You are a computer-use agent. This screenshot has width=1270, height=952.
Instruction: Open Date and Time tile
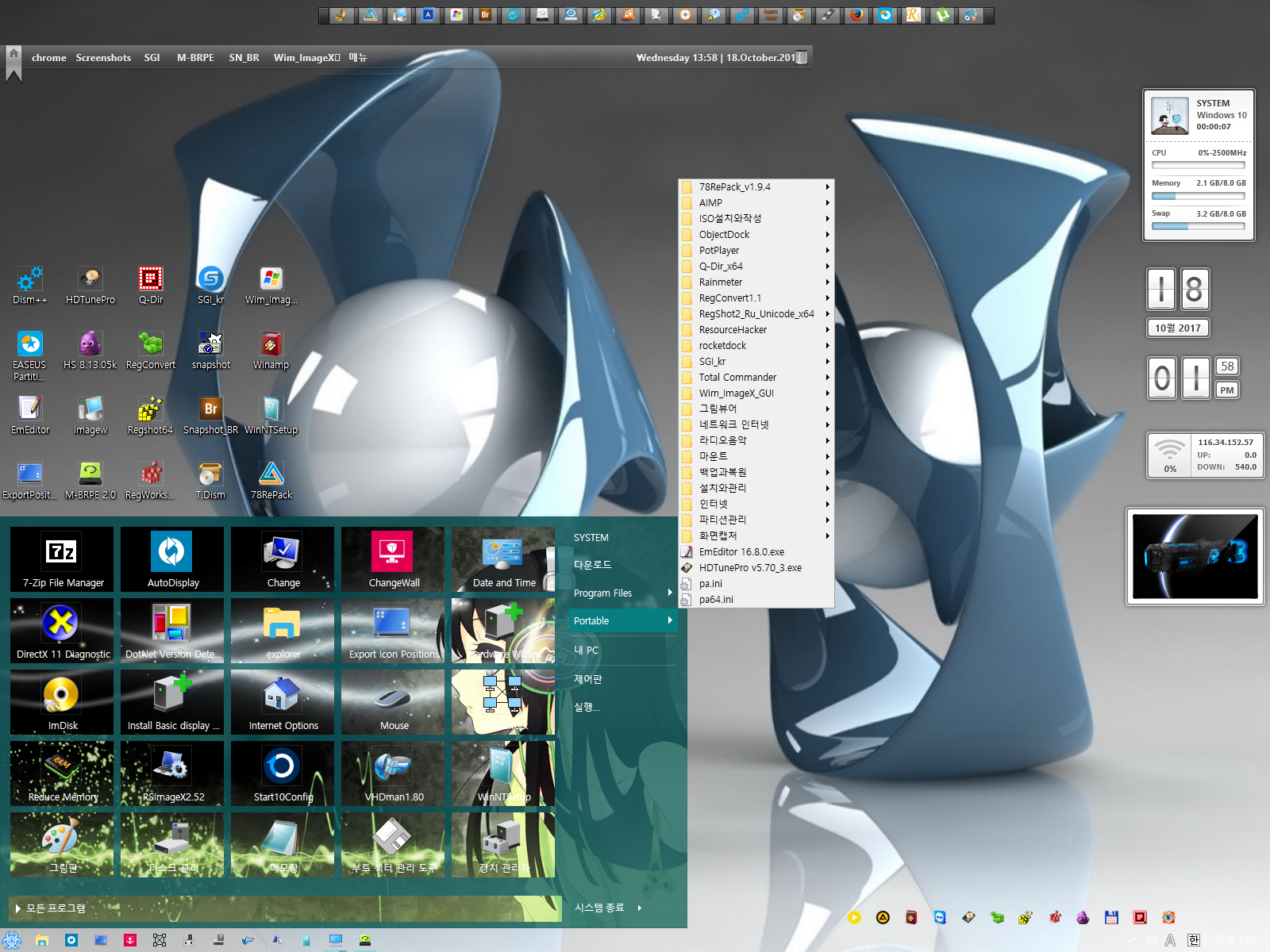tap(504, 559)
